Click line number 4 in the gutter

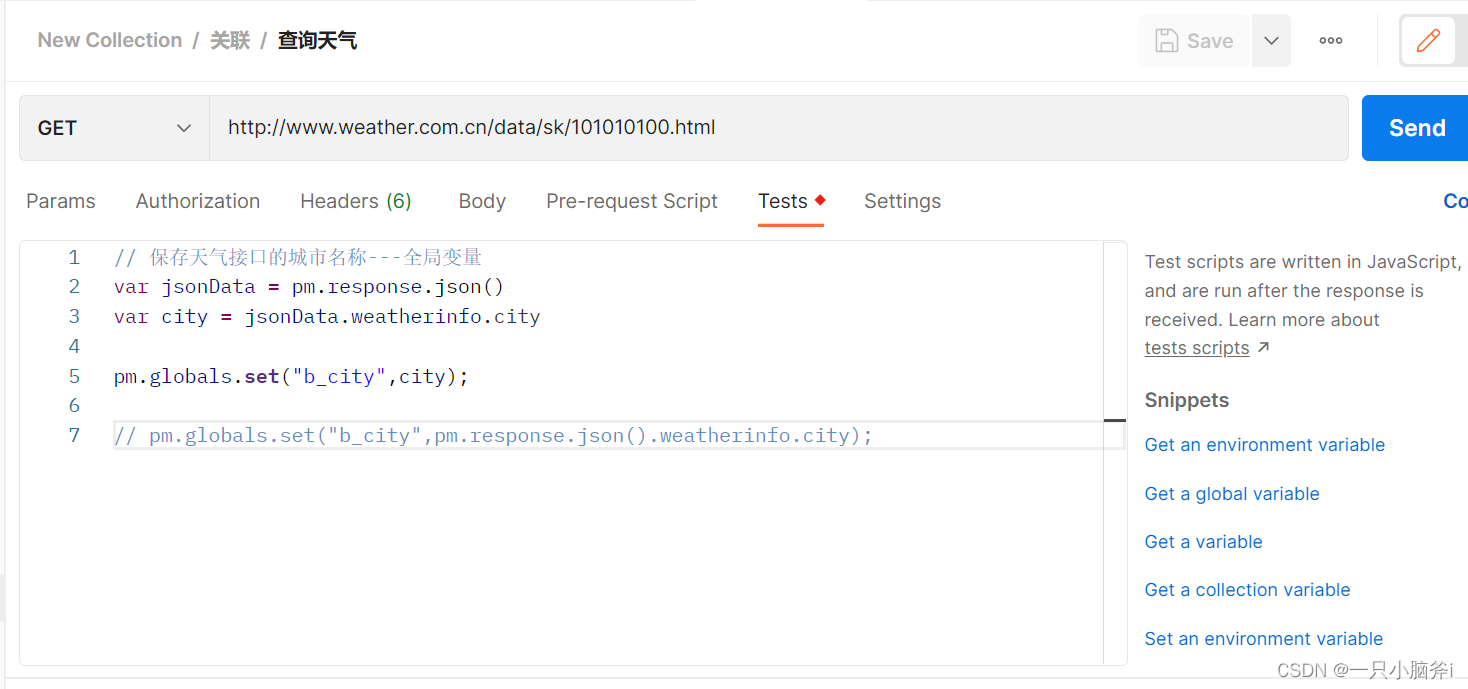point(74,347)
